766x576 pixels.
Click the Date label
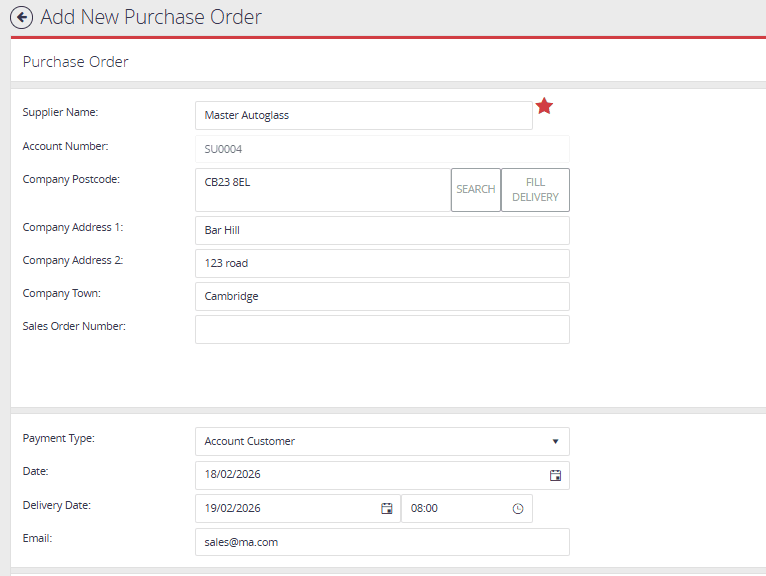pos(35,471)
